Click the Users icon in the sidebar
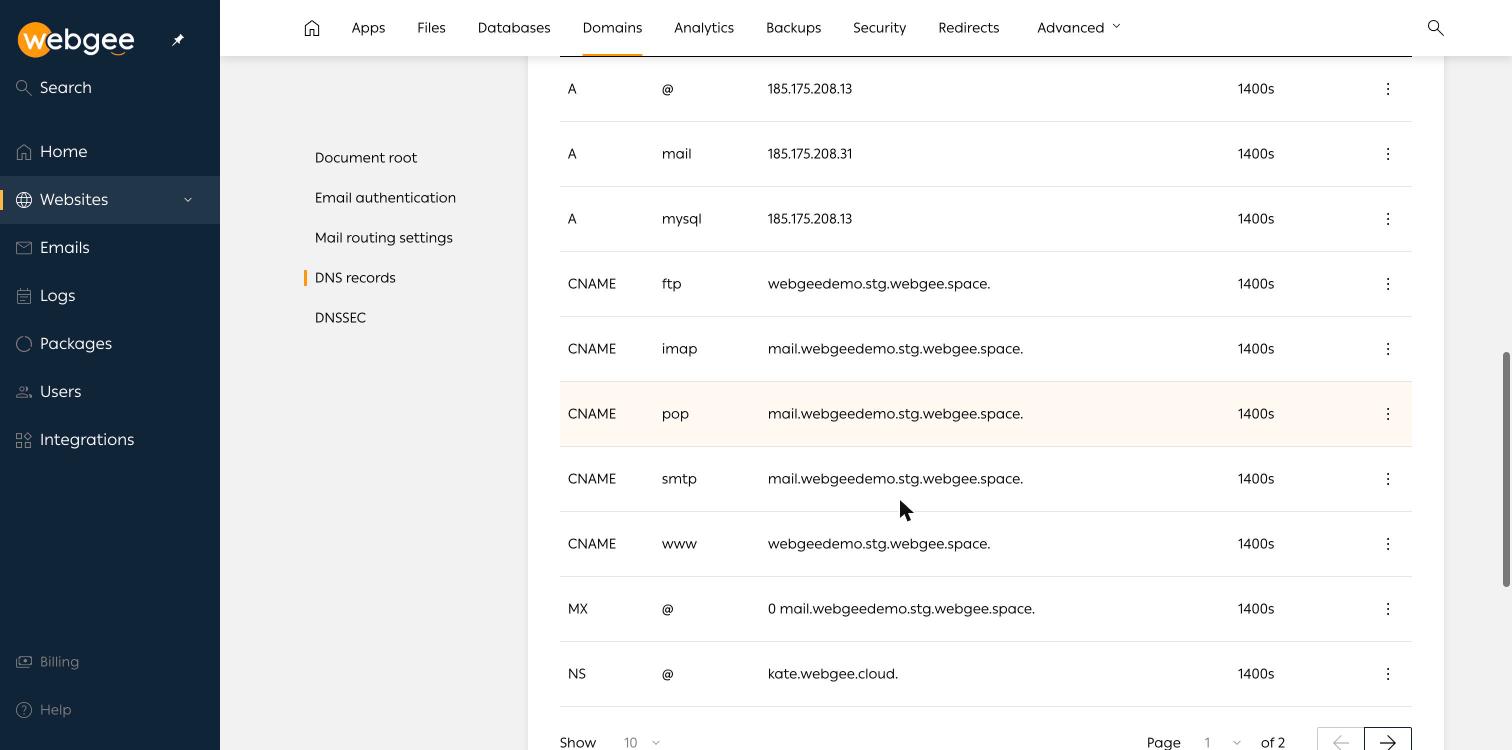Image resolution: width=1512 pixels, height=750 pixels. 24,392
